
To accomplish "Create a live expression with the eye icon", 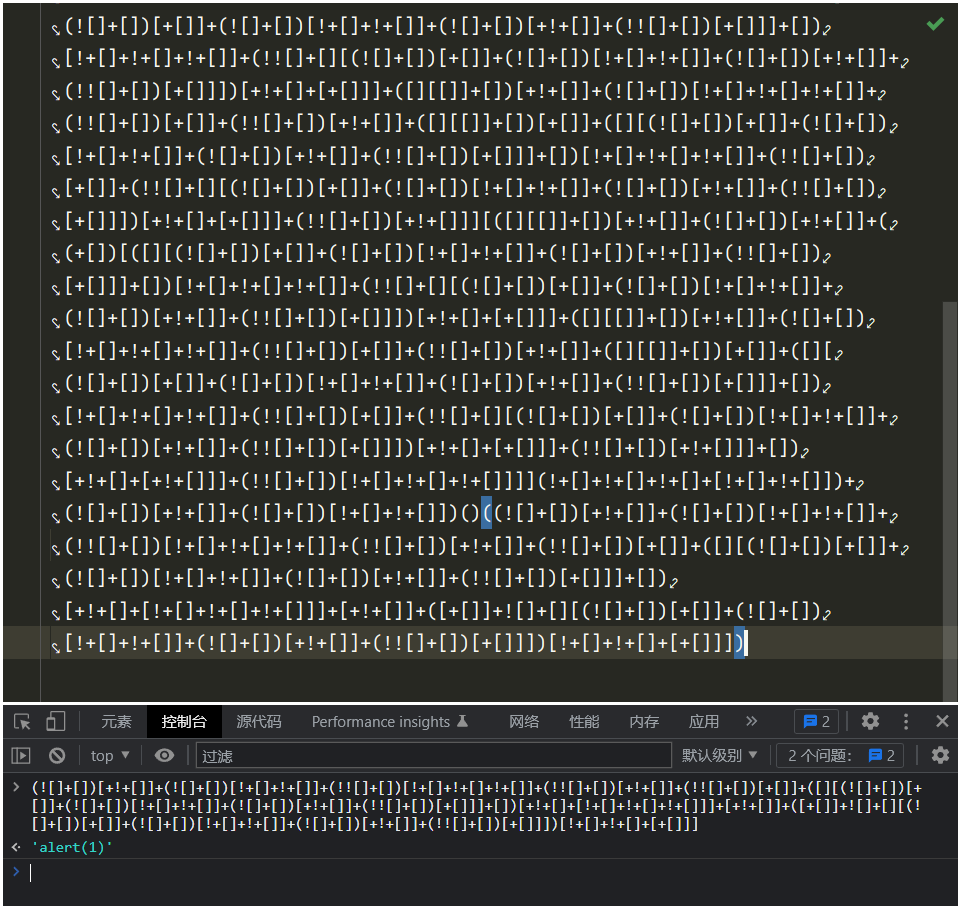I will pos(164,755).
